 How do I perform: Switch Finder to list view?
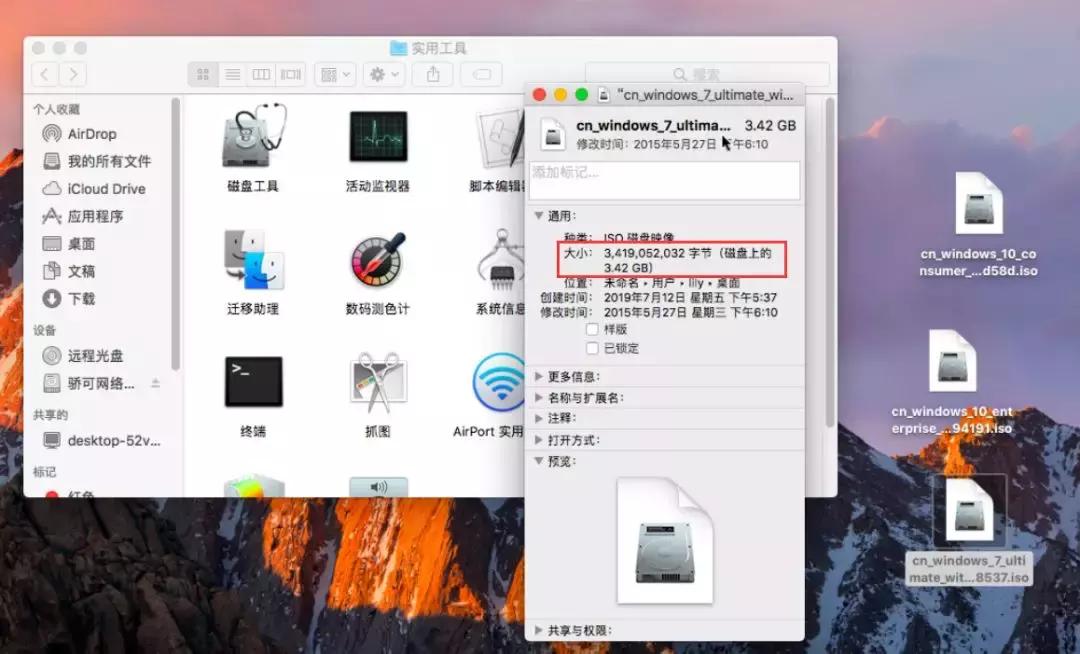click(x=233, y=73)
